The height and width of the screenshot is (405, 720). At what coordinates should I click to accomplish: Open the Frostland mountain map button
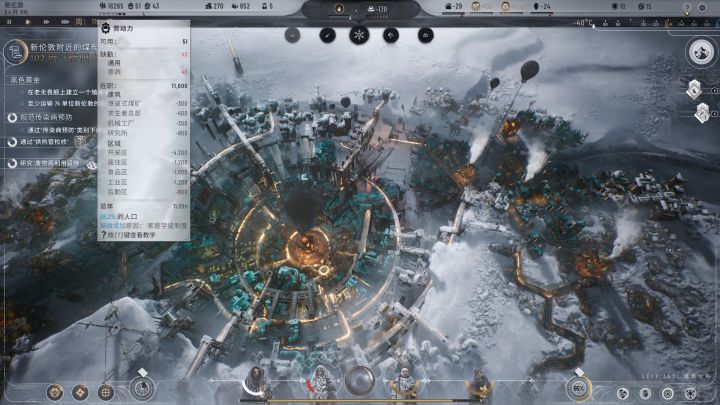pos(701,52)
